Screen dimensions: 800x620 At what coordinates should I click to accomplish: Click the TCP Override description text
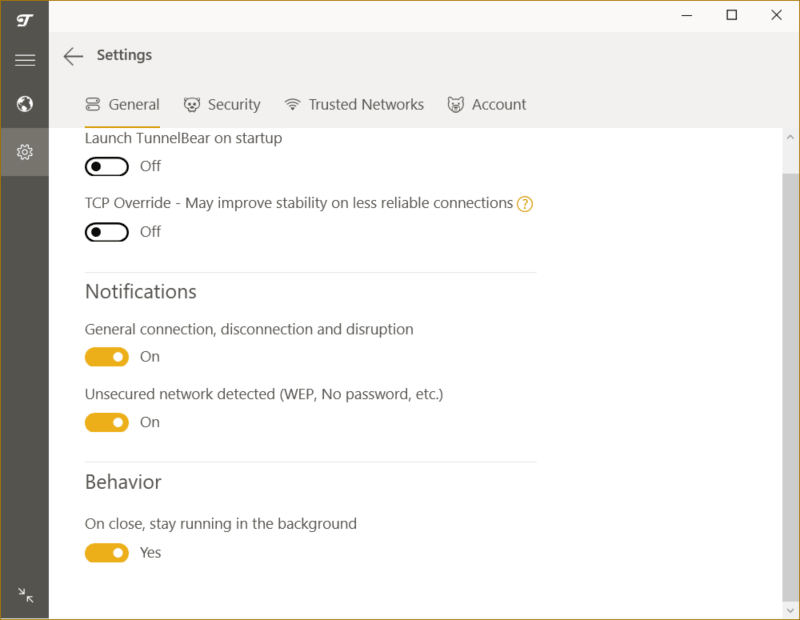[x=299, y=203]
